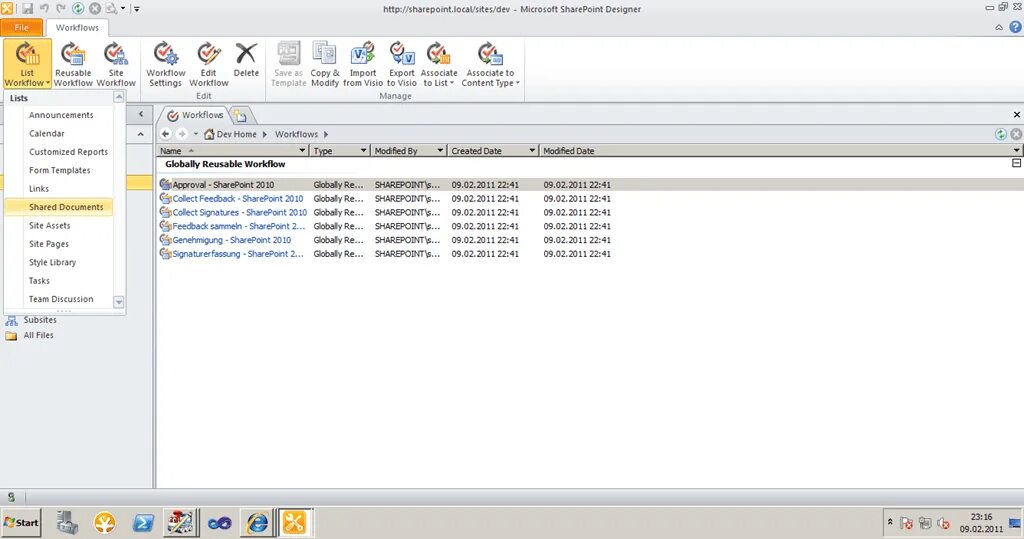Open the Type column filter dropdown
1024x539 pixels.
click(364, 151)
